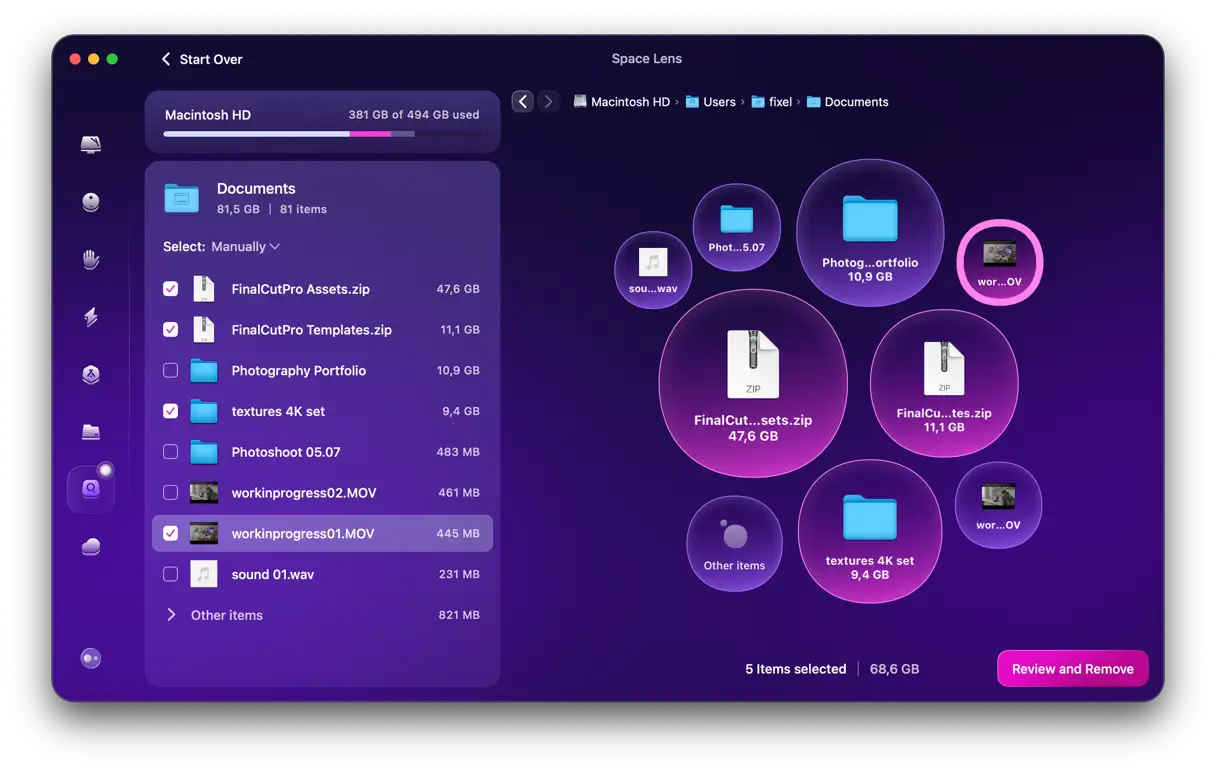1216x770 pixels.
Task: Tick the sound 01.wav checkbox
Action: 171,575
